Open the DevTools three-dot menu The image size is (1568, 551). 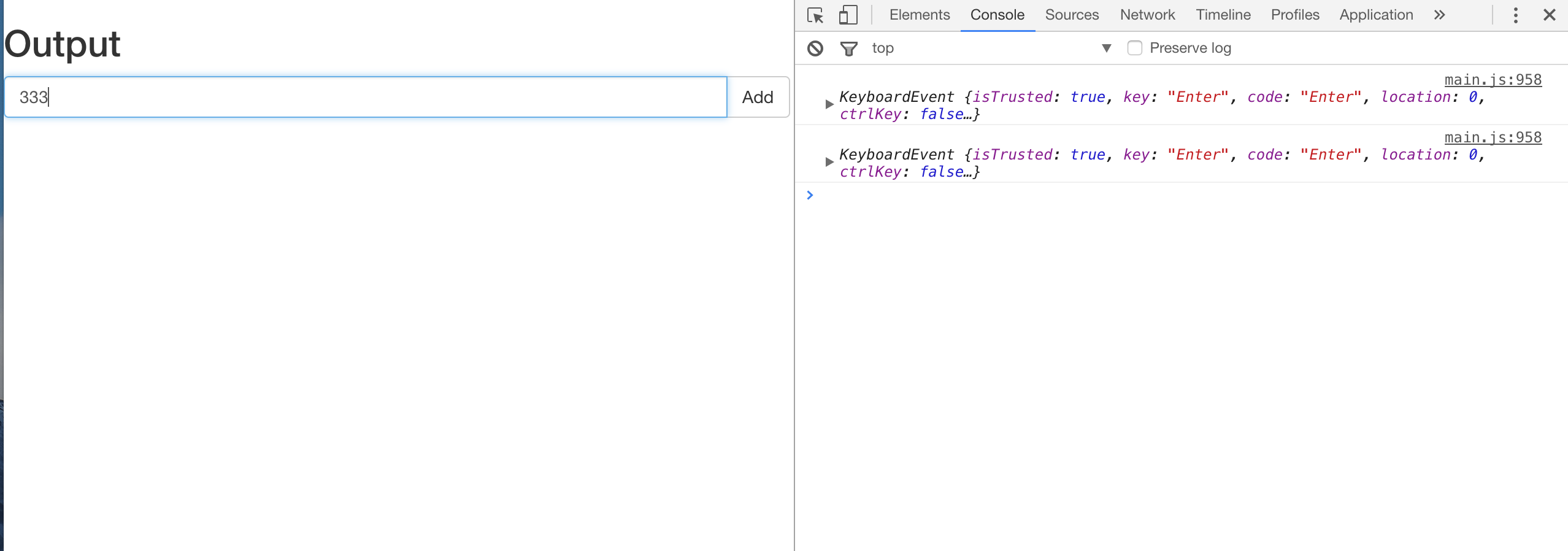pos(1515,15)
